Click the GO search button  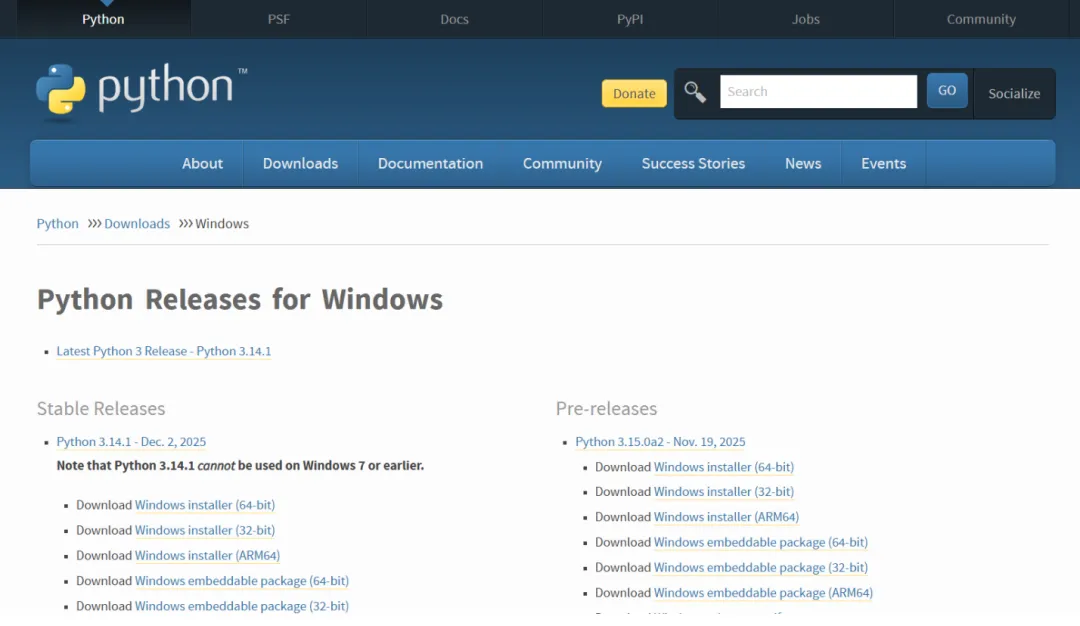pyautogui.click(x=947, y=90)
